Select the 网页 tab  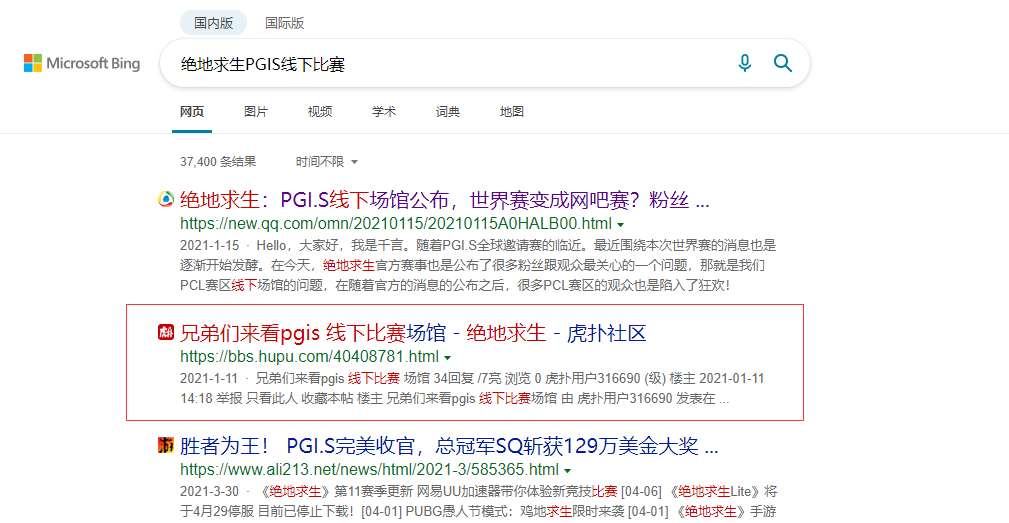192,112
